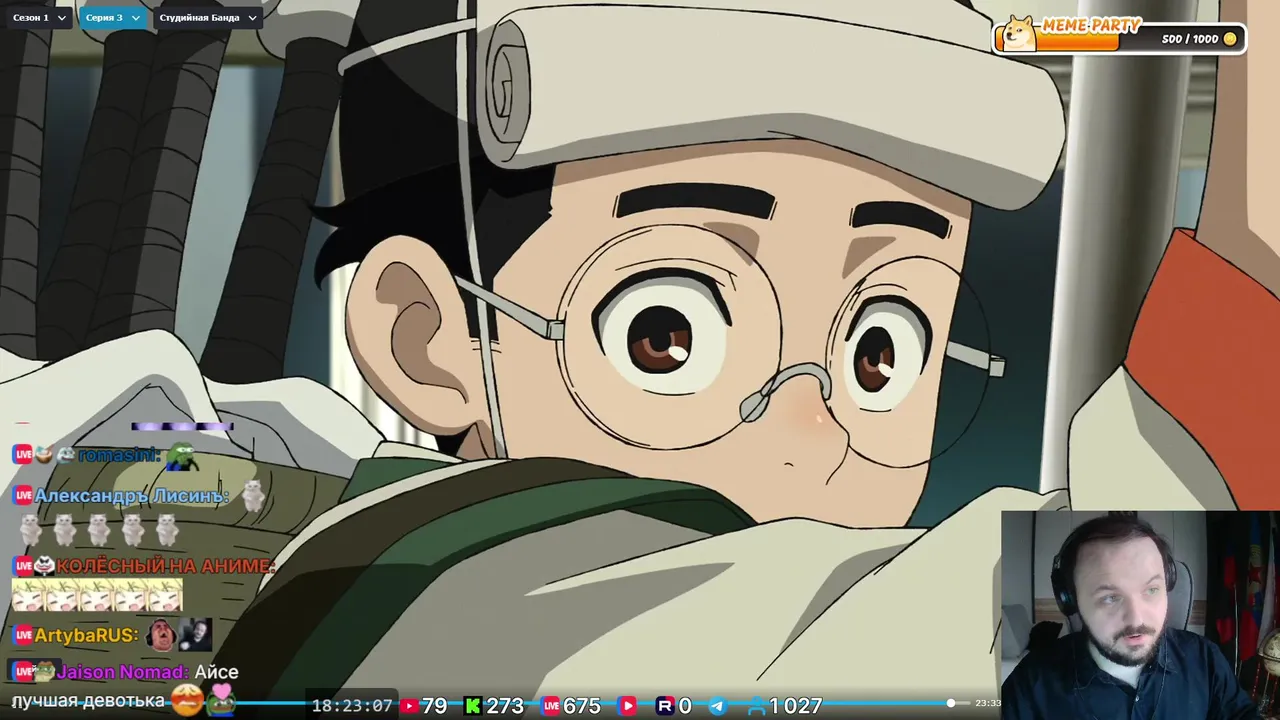
Task: Click the 18:23:07 clock text
Action: point(352,706)
